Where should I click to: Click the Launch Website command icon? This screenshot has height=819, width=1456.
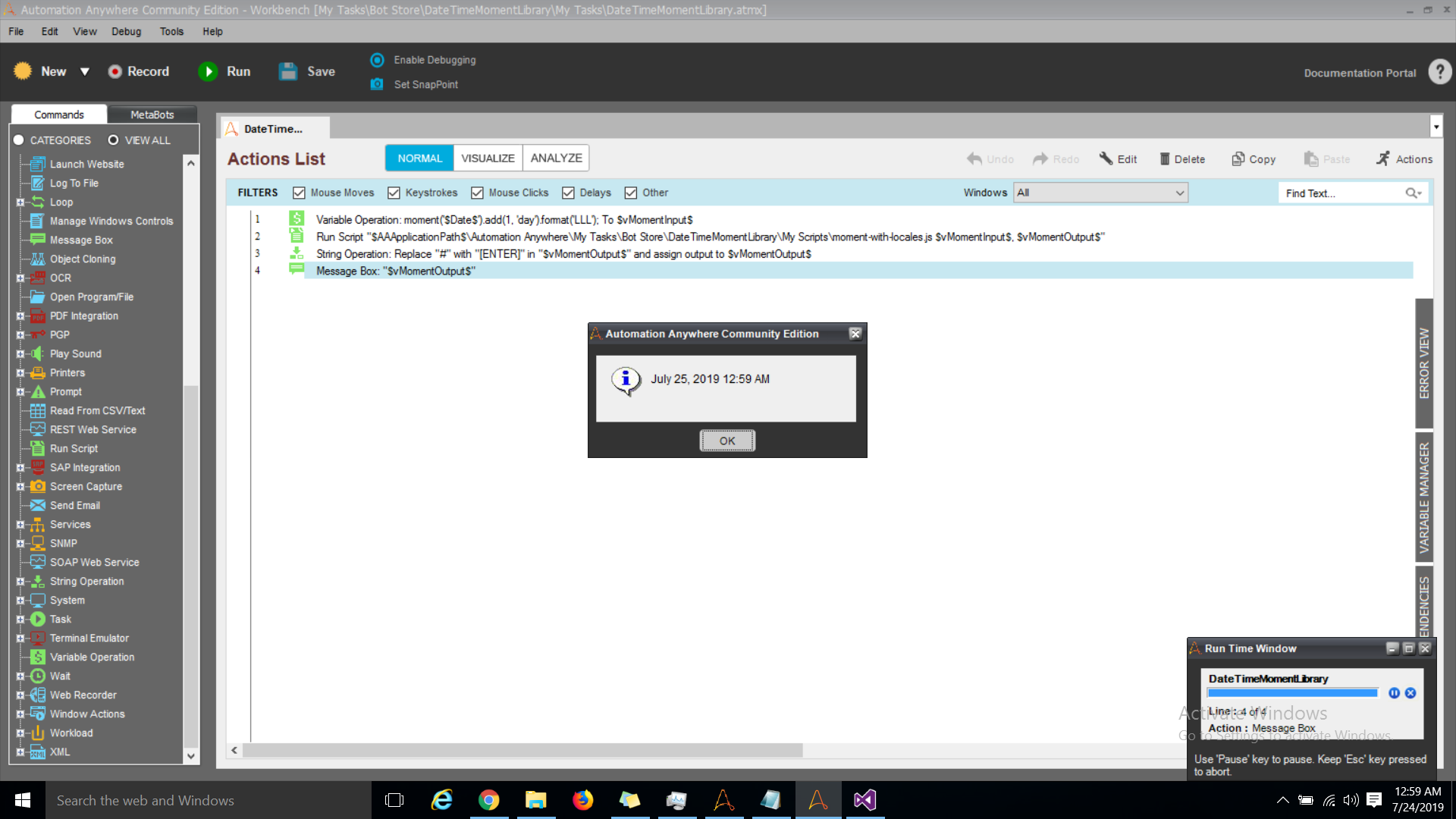point(37,164)
